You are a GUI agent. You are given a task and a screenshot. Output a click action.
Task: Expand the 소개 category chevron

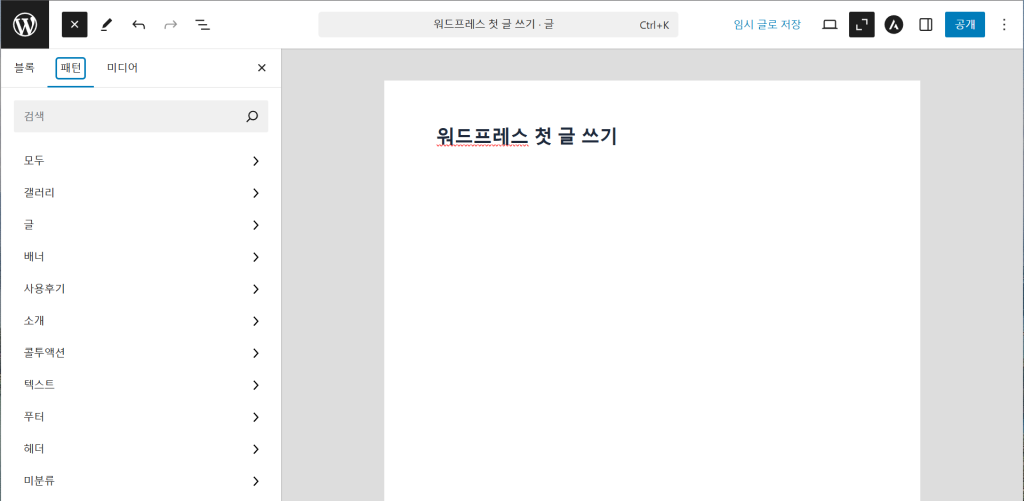[x=256, y=321]
